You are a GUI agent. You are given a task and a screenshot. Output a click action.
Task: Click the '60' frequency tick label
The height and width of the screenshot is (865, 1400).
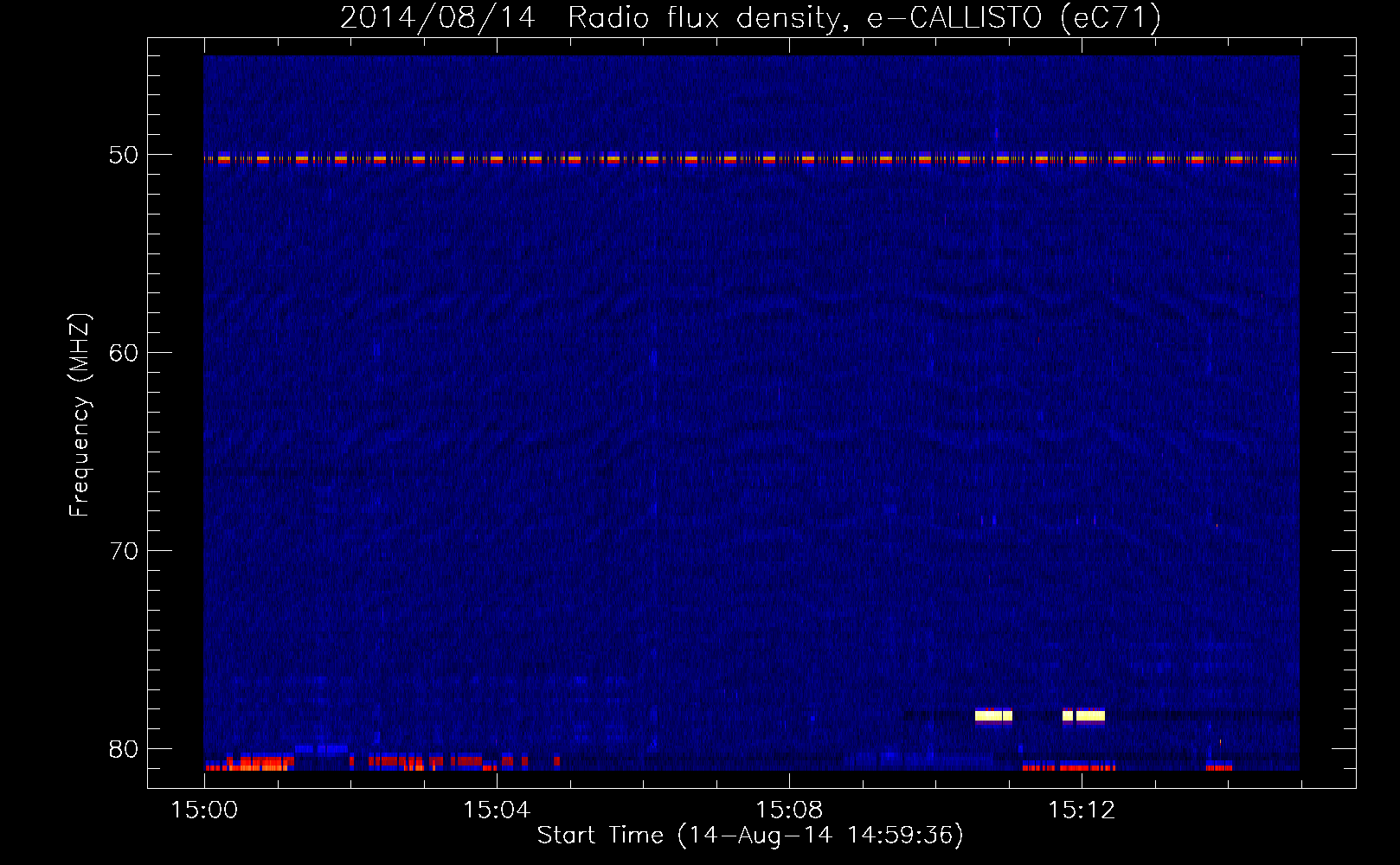tap(124, 353)
